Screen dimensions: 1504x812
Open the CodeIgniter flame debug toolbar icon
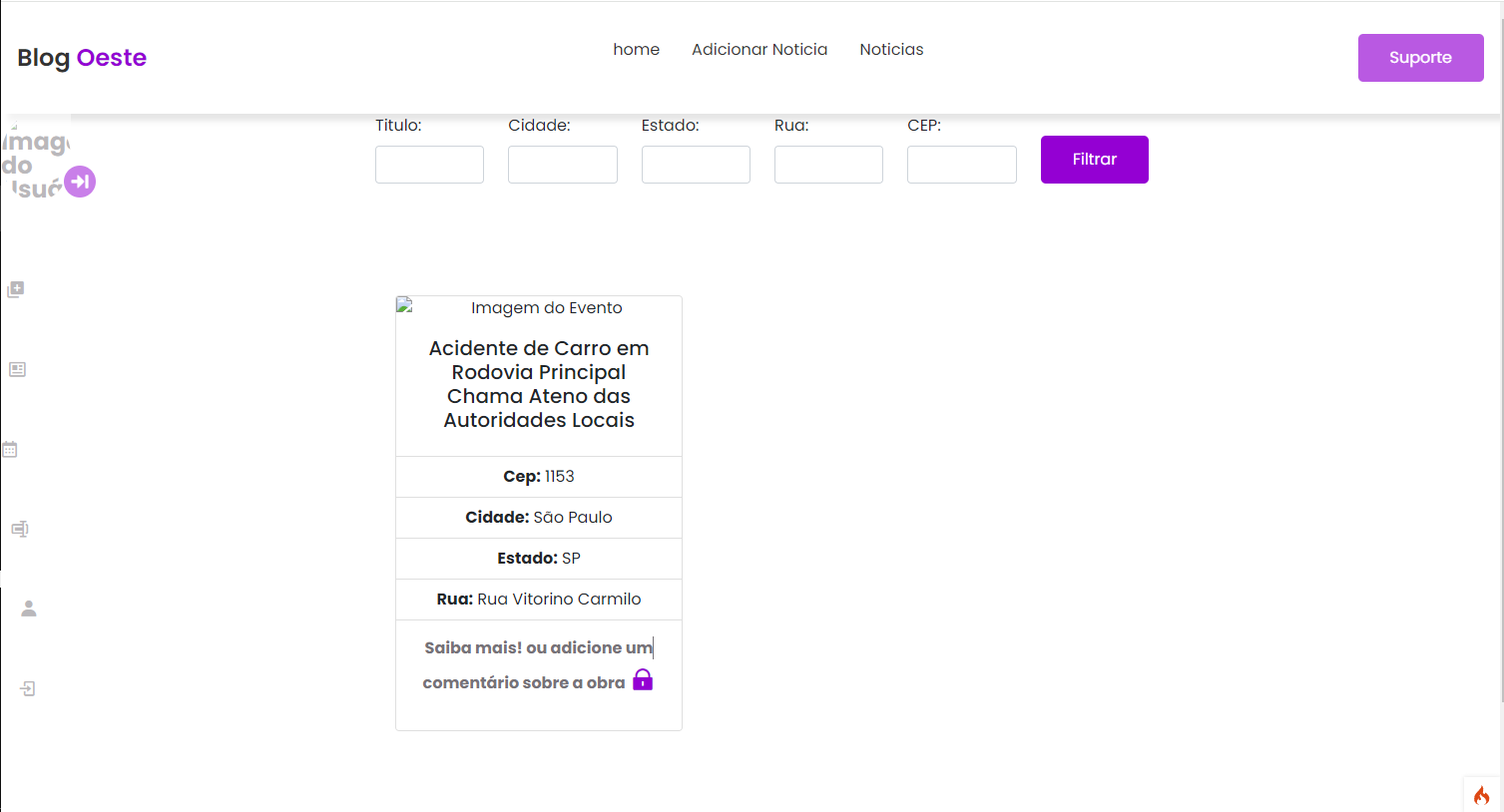point(1481,795)
